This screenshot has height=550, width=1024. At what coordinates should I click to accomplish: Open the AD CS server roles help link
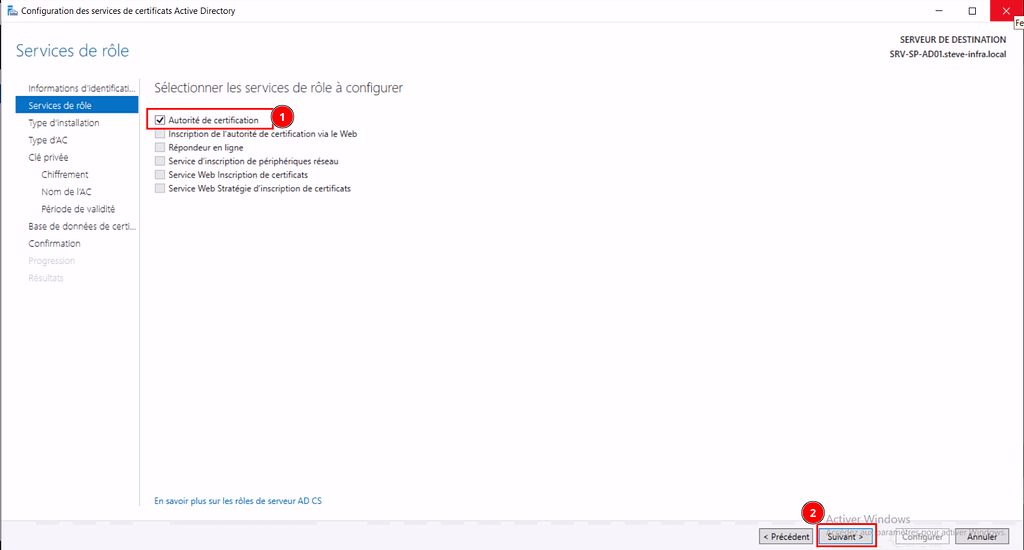tap(238, 500)
